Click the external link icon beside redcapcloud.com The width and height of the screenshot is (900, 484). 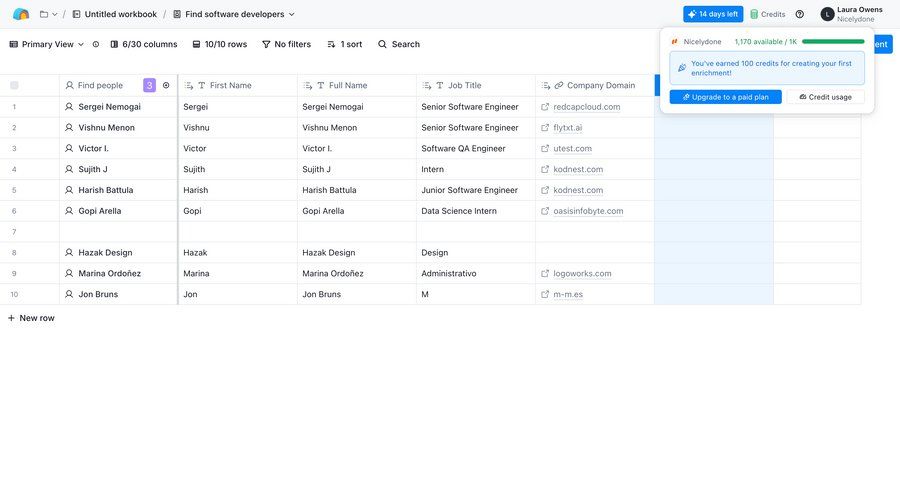click(x=545, y=107)
